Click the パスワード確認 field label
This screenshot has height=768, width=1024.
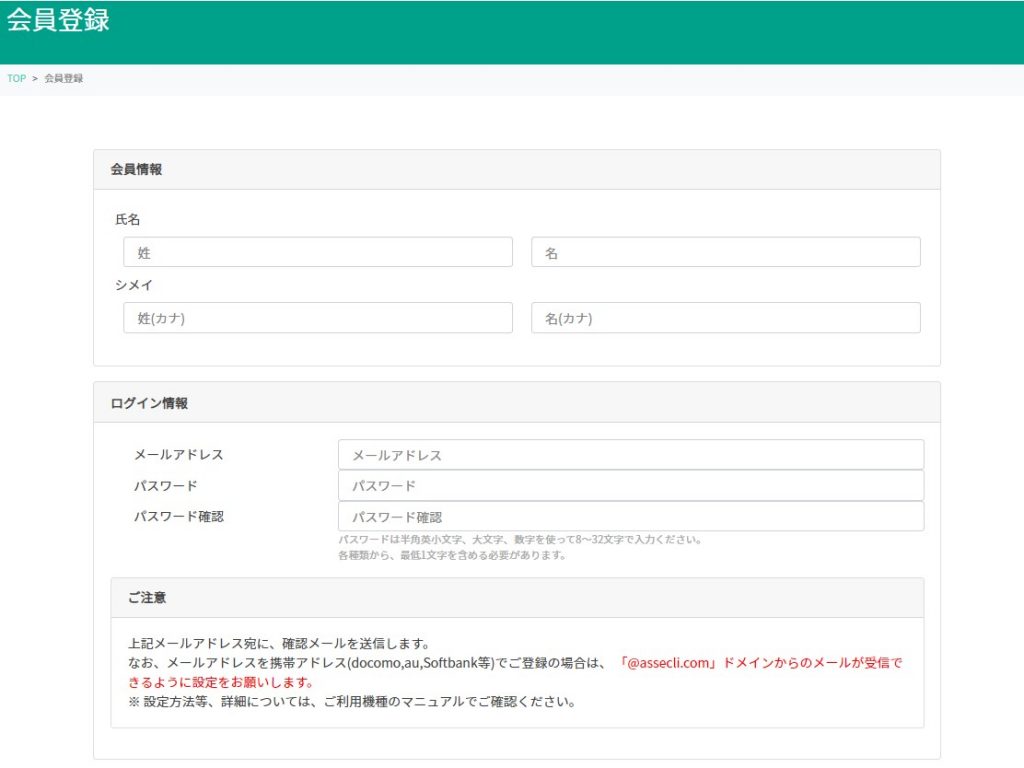tap(178, 517)
